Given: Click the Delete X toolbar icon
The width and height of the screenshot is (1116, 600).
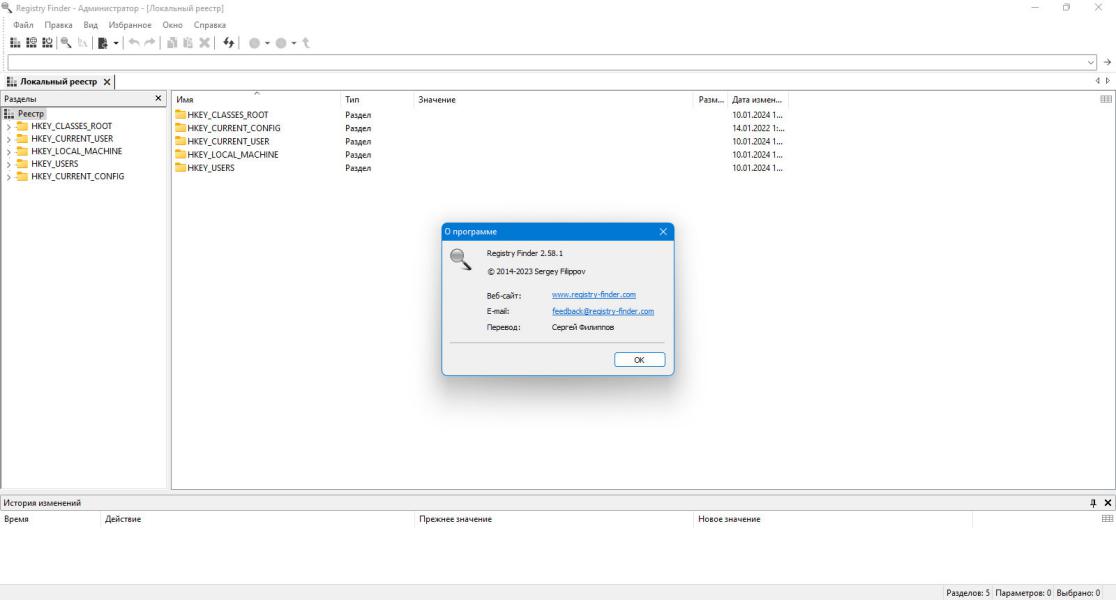Looking at the screenshot, I should click(204, 43).
